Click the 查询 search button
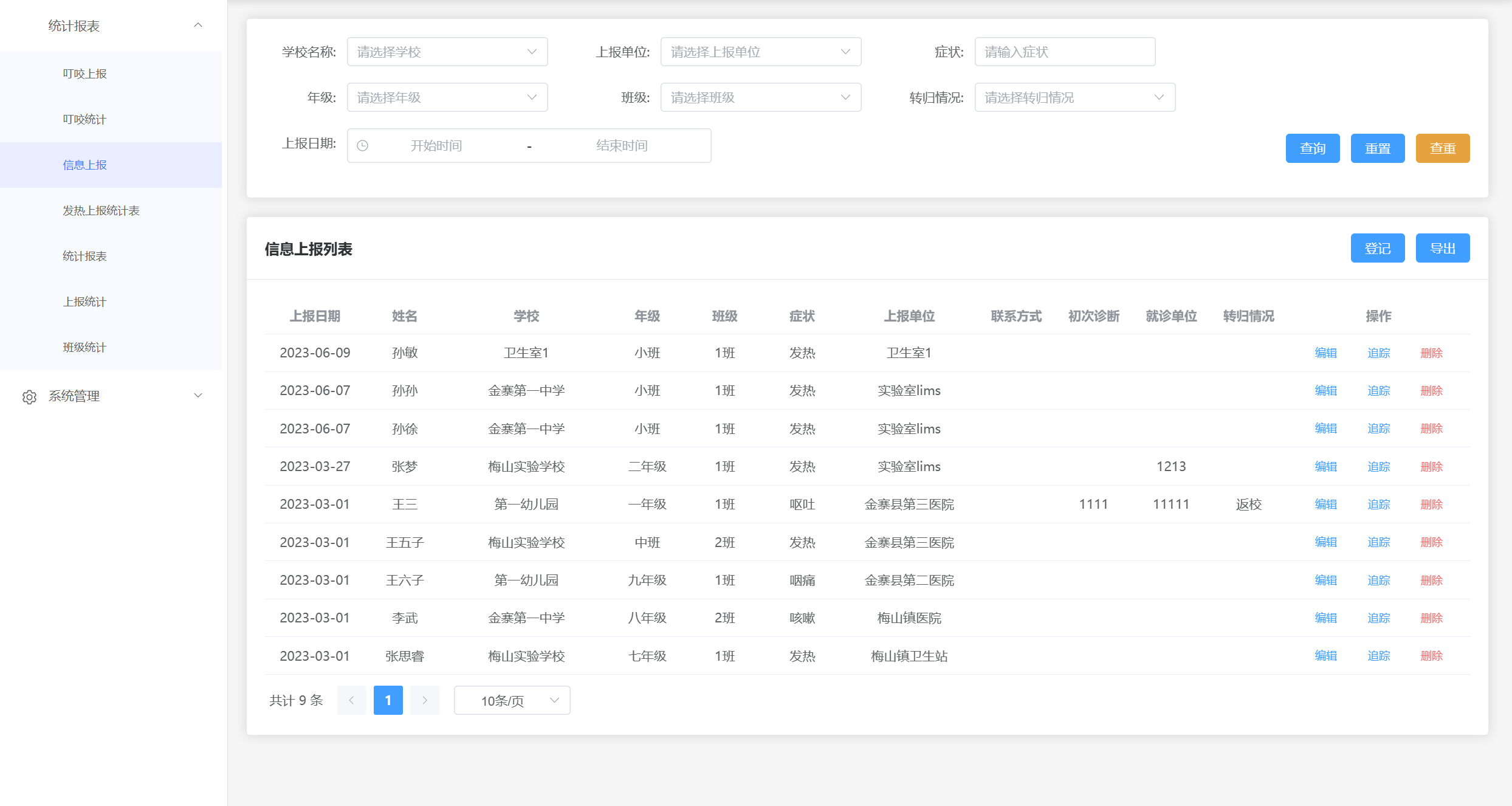The height and width of the screenshot is (806, 1512). coord(1313,148)
